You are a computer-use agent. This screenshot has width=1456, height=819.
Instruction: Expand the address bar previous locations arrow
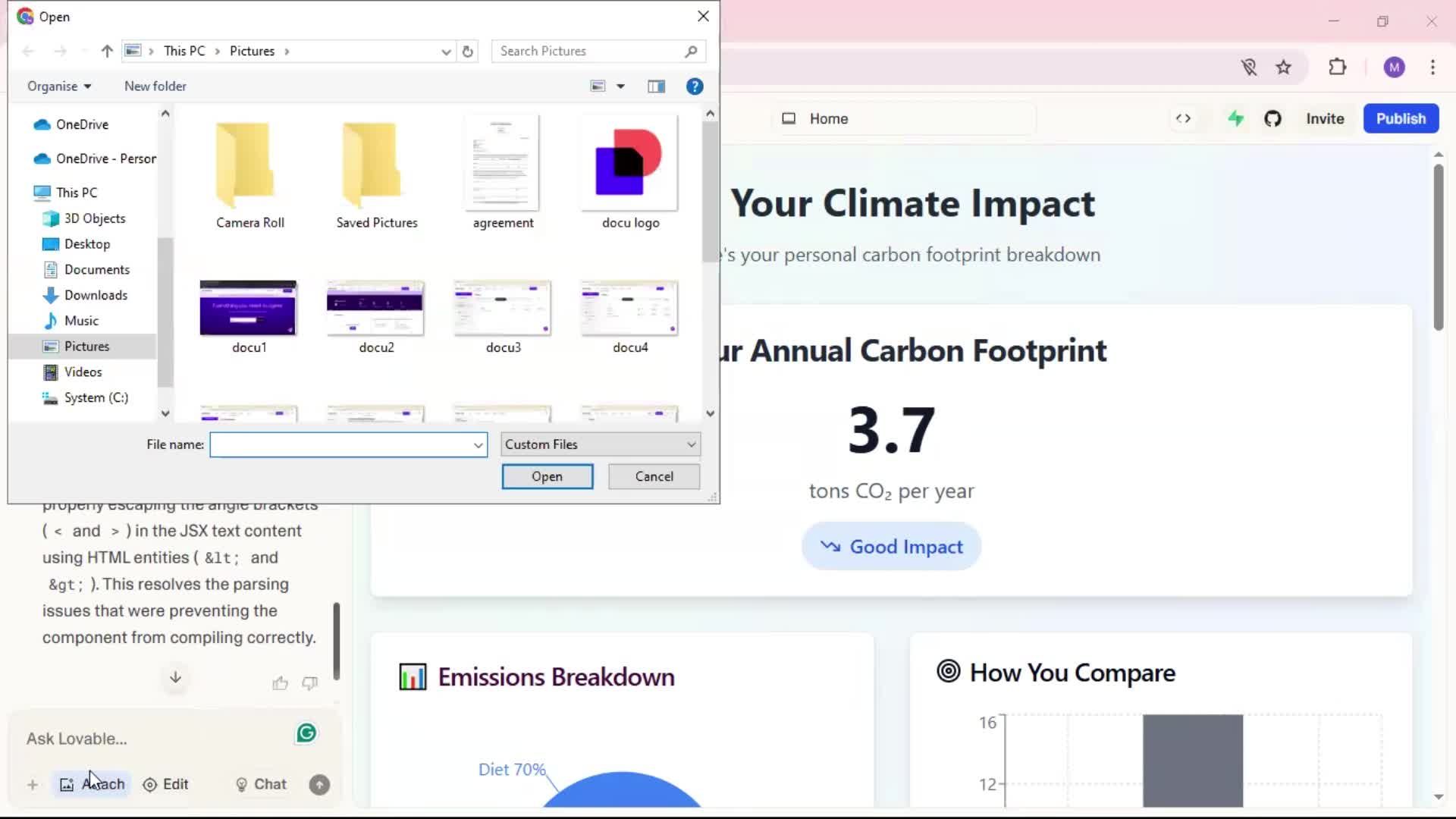[446, 51]
